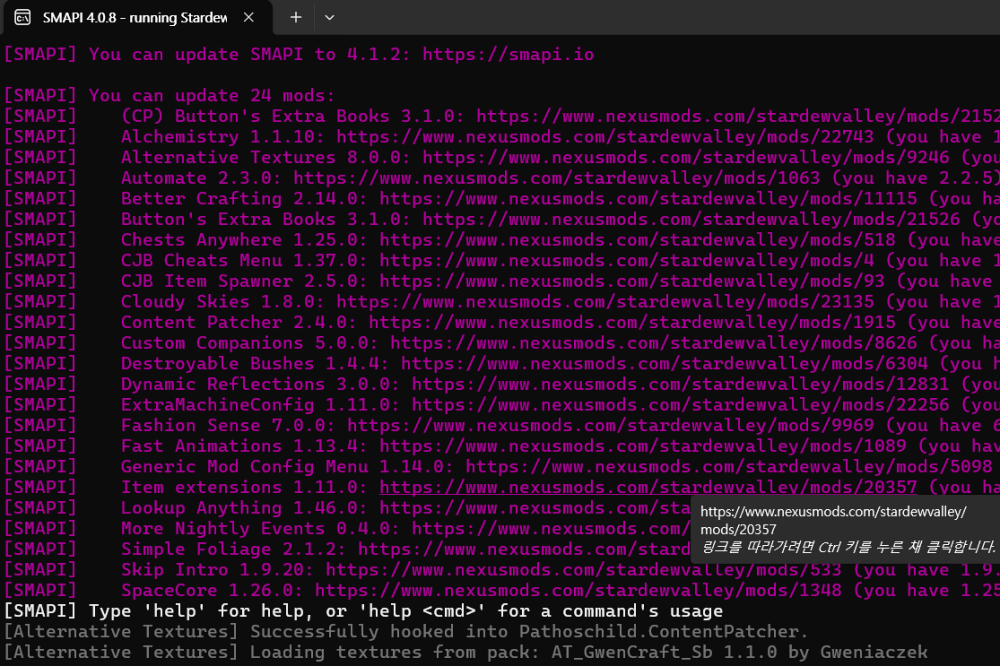
Task: Select the SMAPI 4.0.8 running Stardew tab
Action: (x=136, y=17)
